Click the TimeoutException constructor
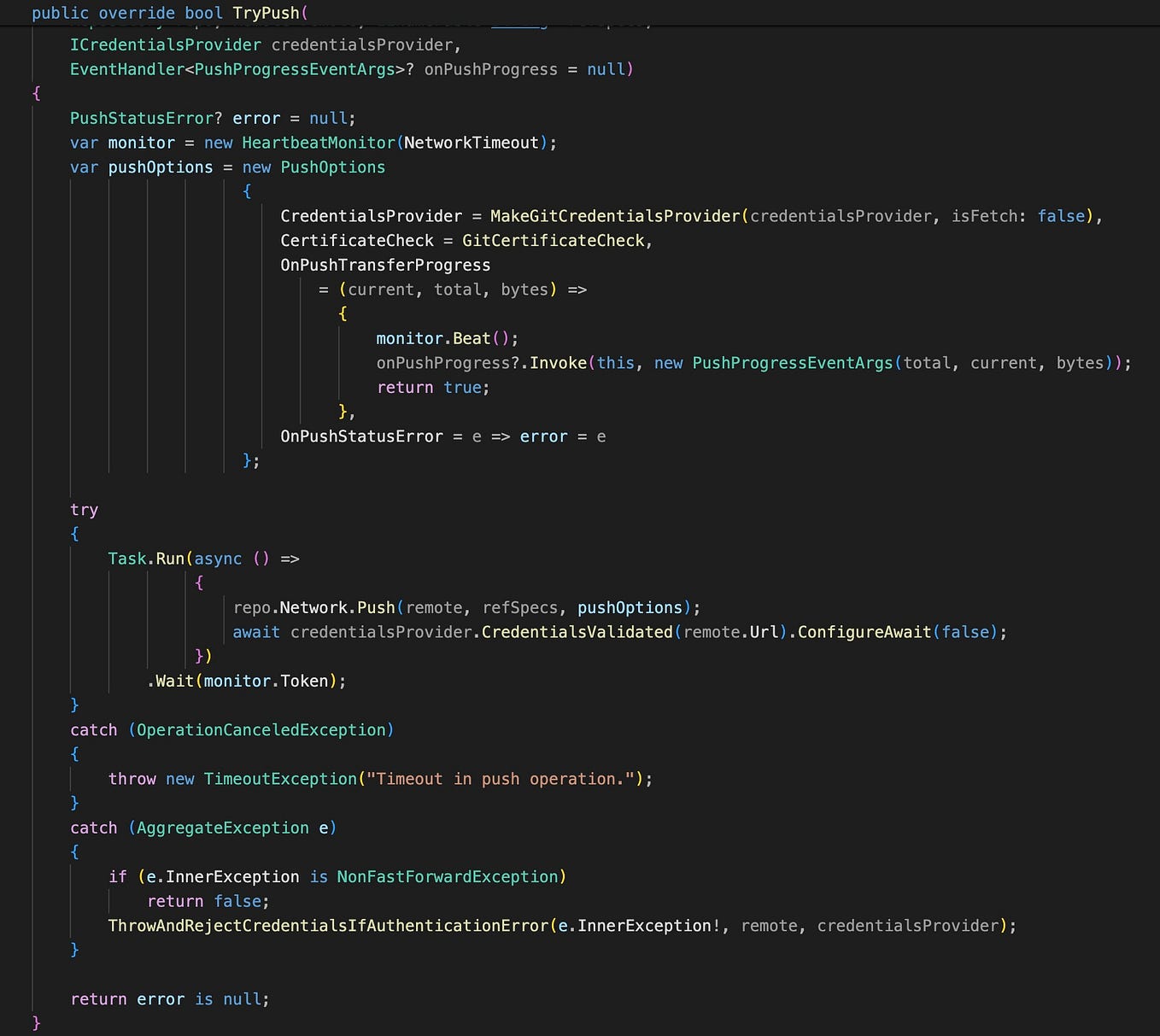Screen dimensions: 1160x1036 pos(280,779)
